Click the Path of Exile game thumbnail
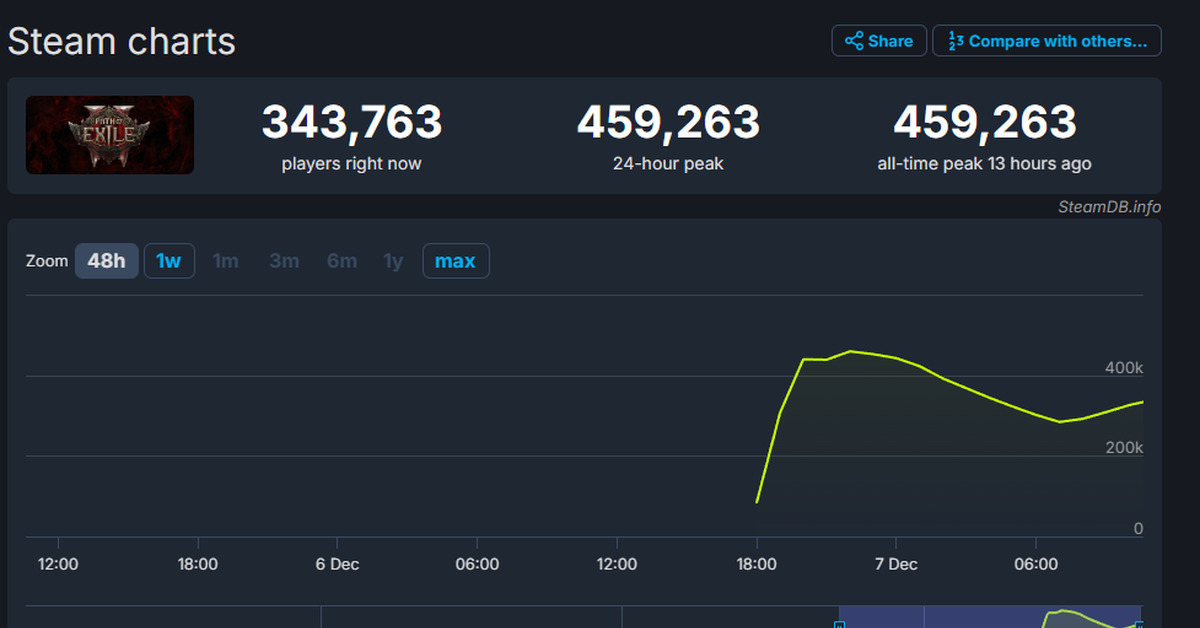 tap(110, 135)
